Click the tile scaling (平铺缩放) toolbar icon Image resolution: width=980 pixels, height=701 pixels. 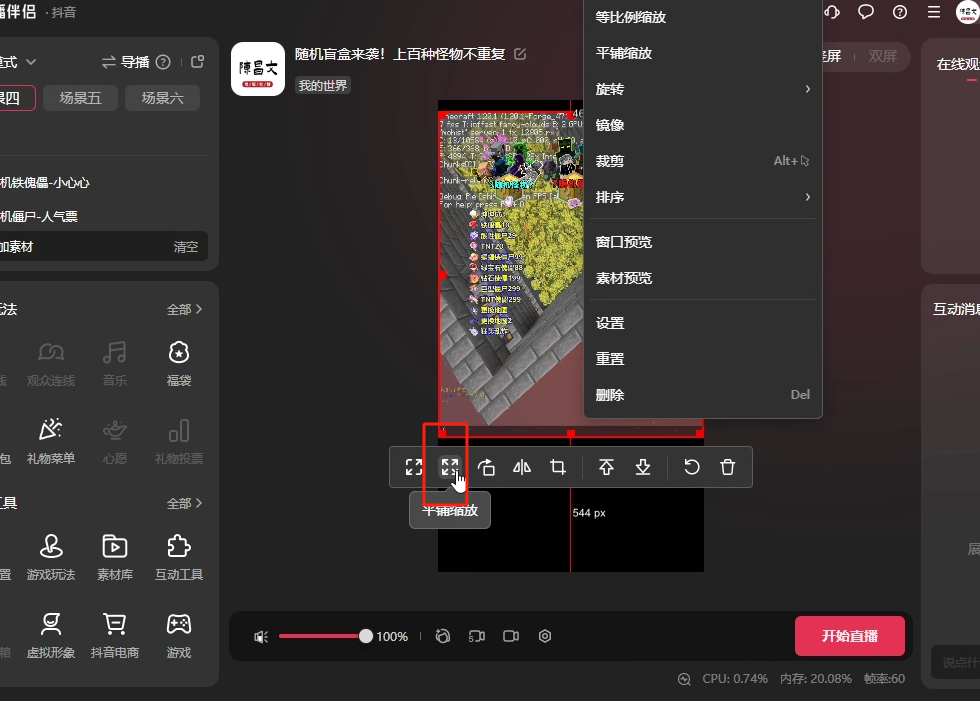[450, 467]
